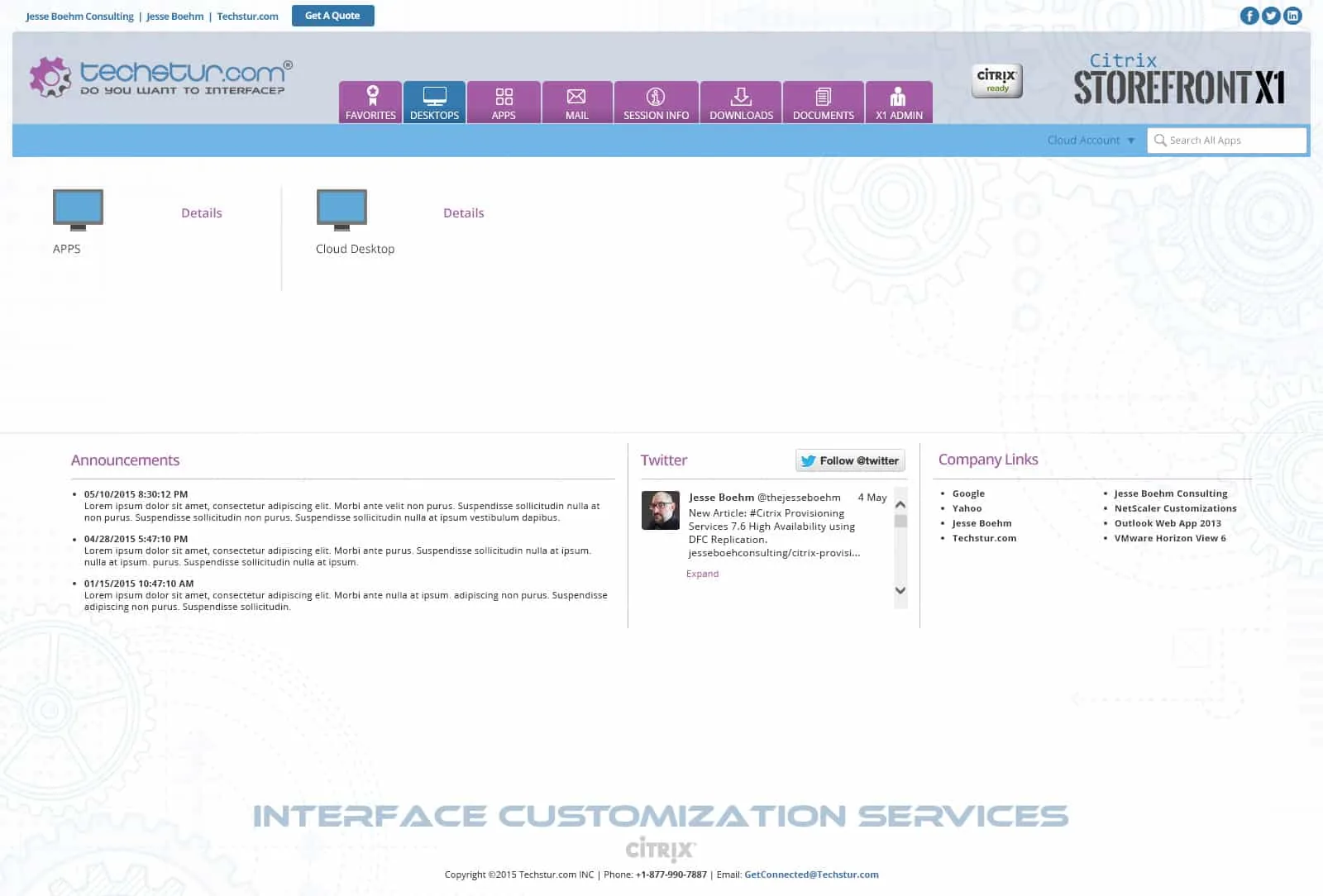The width and height of the screenshot is (1323, 896).
Task: Open the Apps tab
Action: (504, 102)
